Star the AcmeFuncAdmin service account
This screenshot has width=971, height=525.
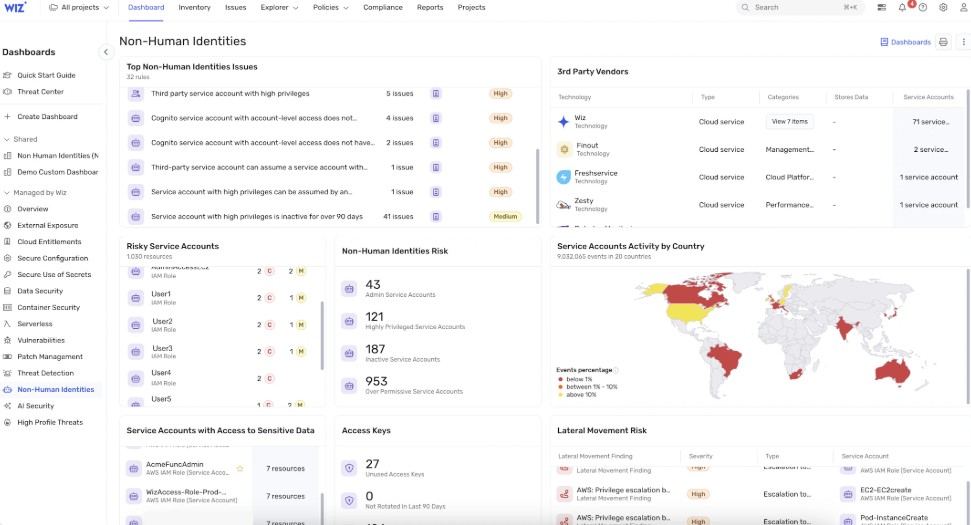(240, 469)
